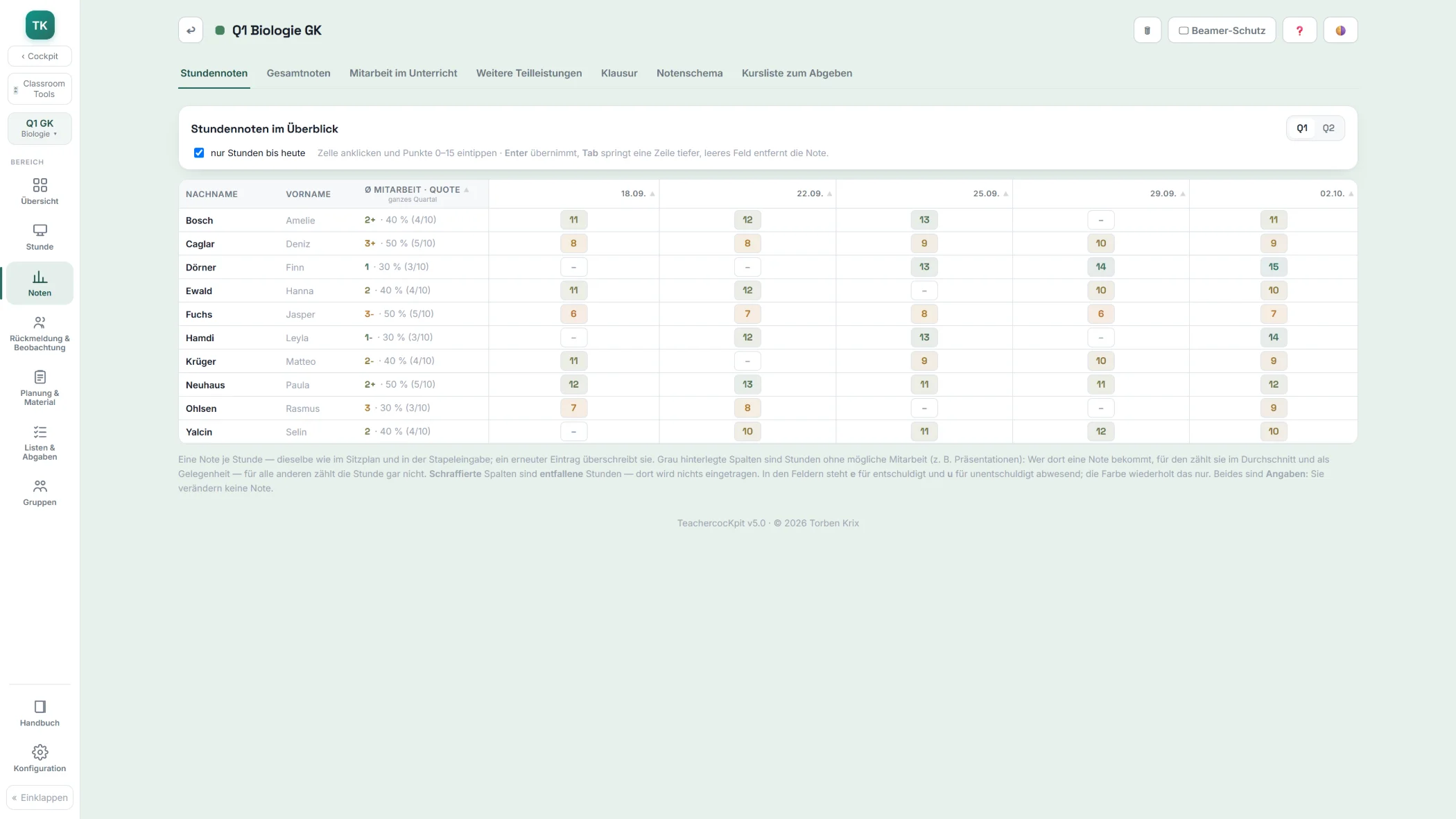Switch to the Notenschema tab
The width and height of the screenshot is (1456, 819).
(x=689, y=73)
